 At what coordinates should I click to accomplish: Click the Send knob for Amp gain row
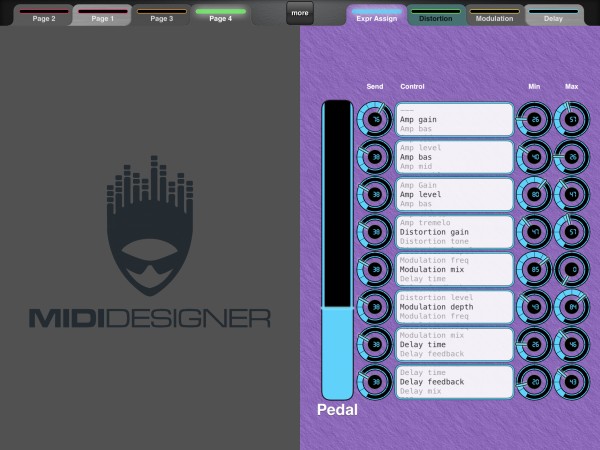click(375, 119)
